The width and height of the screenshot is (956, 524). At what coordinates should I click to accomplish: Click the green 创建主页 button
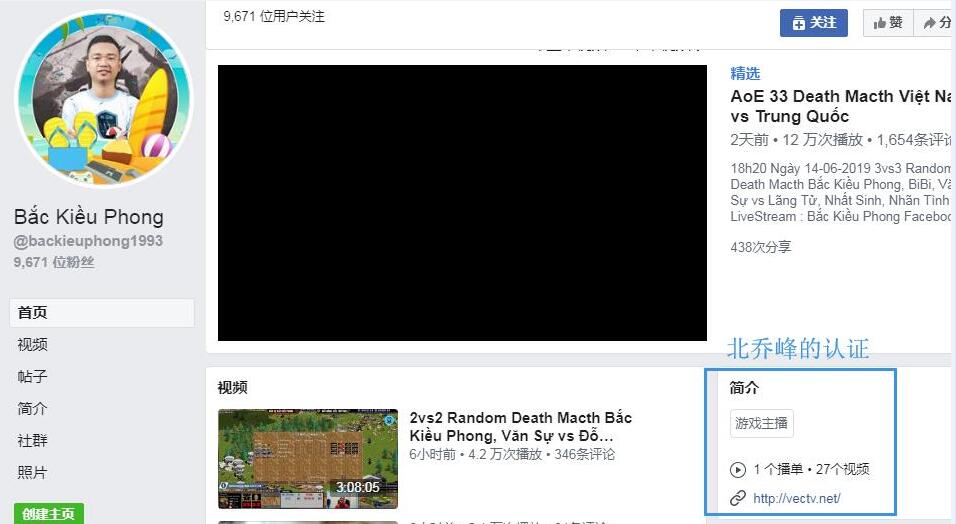pyautogui.click(x=49, y=514)
